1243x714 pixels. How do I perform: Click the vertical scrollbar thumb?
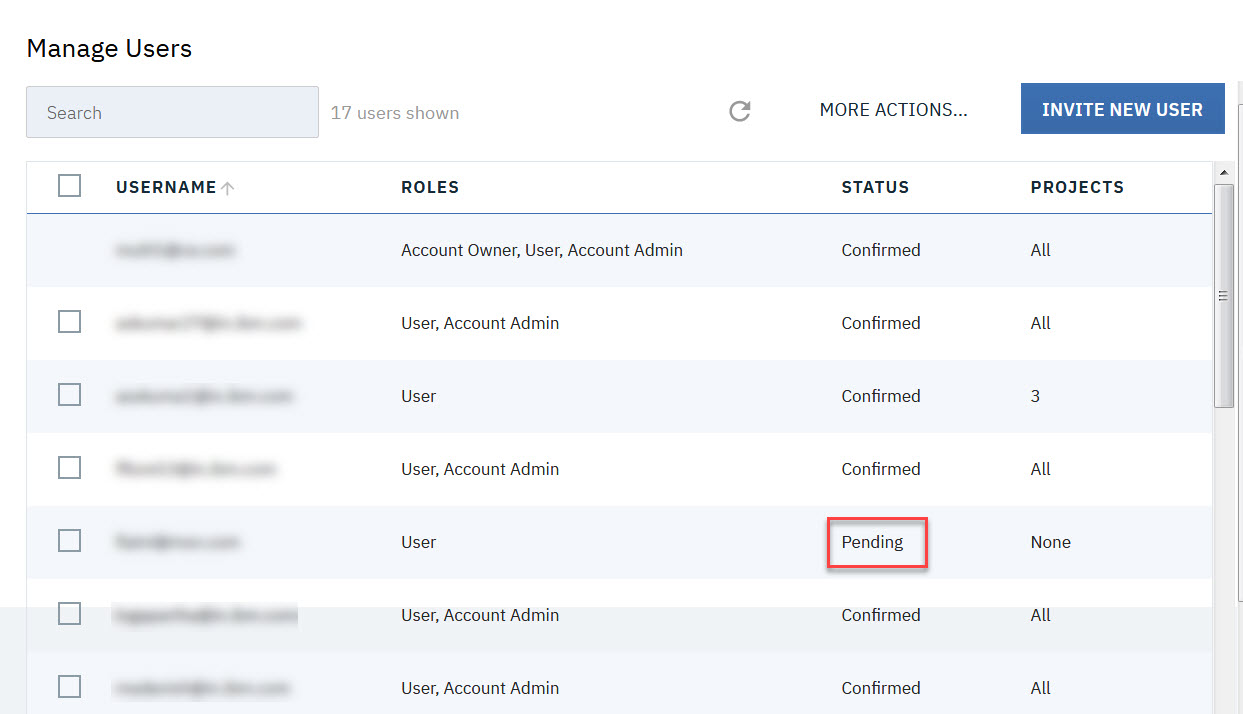[x=1224, y=295]
